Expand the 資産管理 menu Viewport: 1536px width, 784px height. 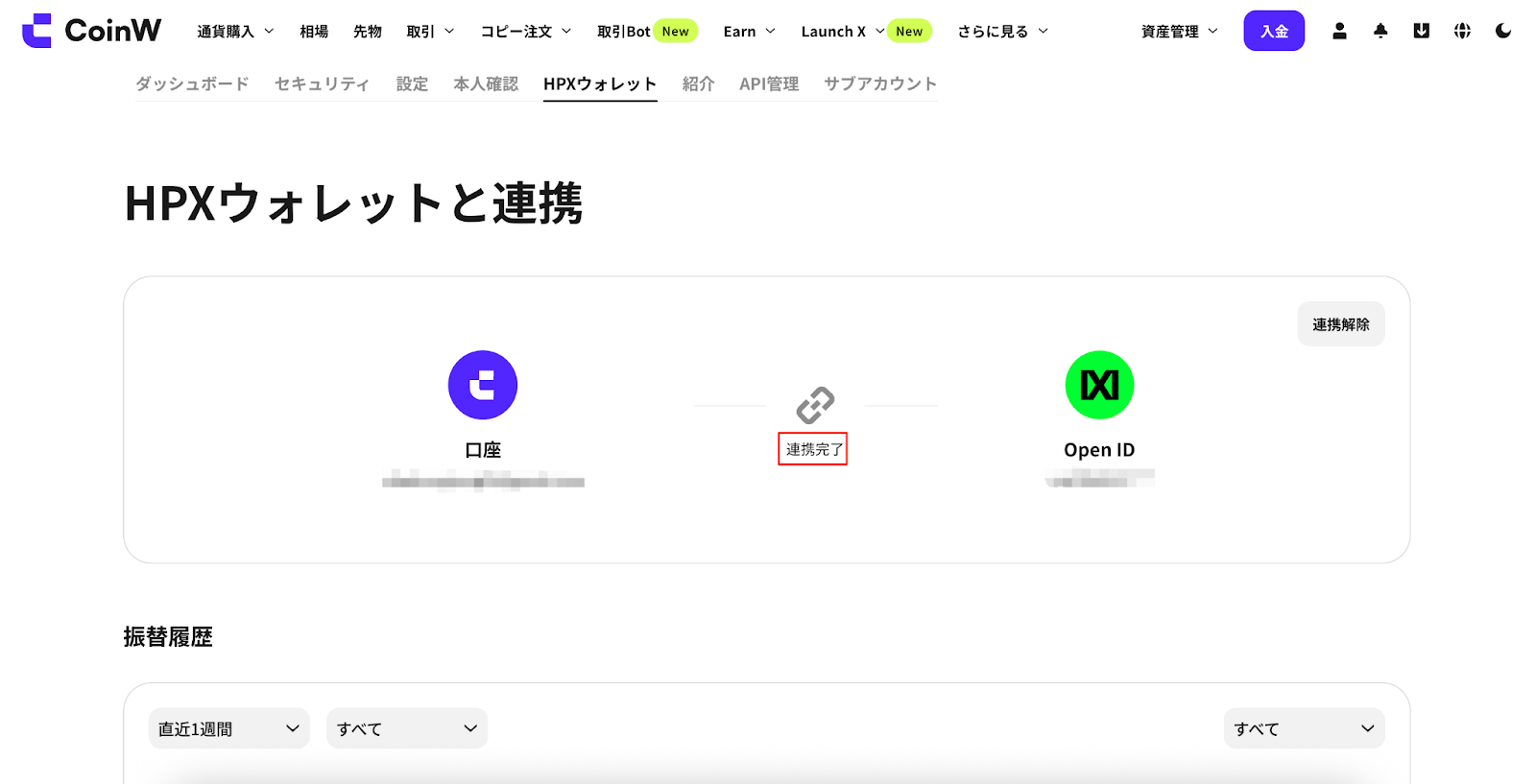pos(1179,32)
